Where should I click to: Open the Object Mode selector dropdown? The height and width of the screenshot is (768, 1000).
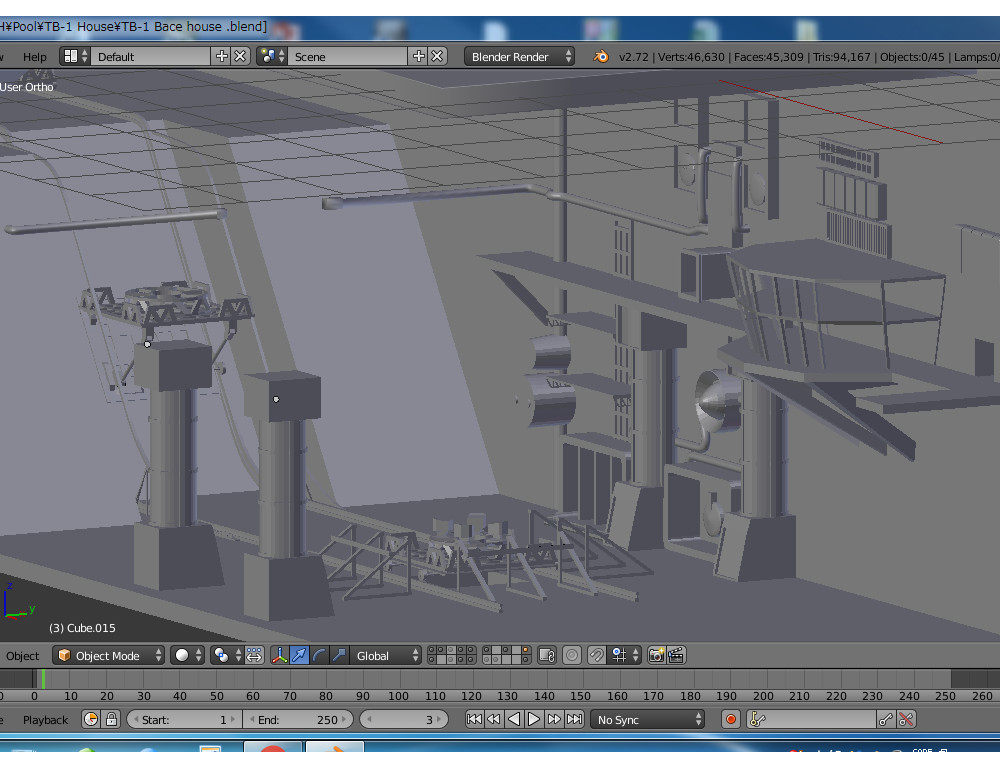pos(108,655)
